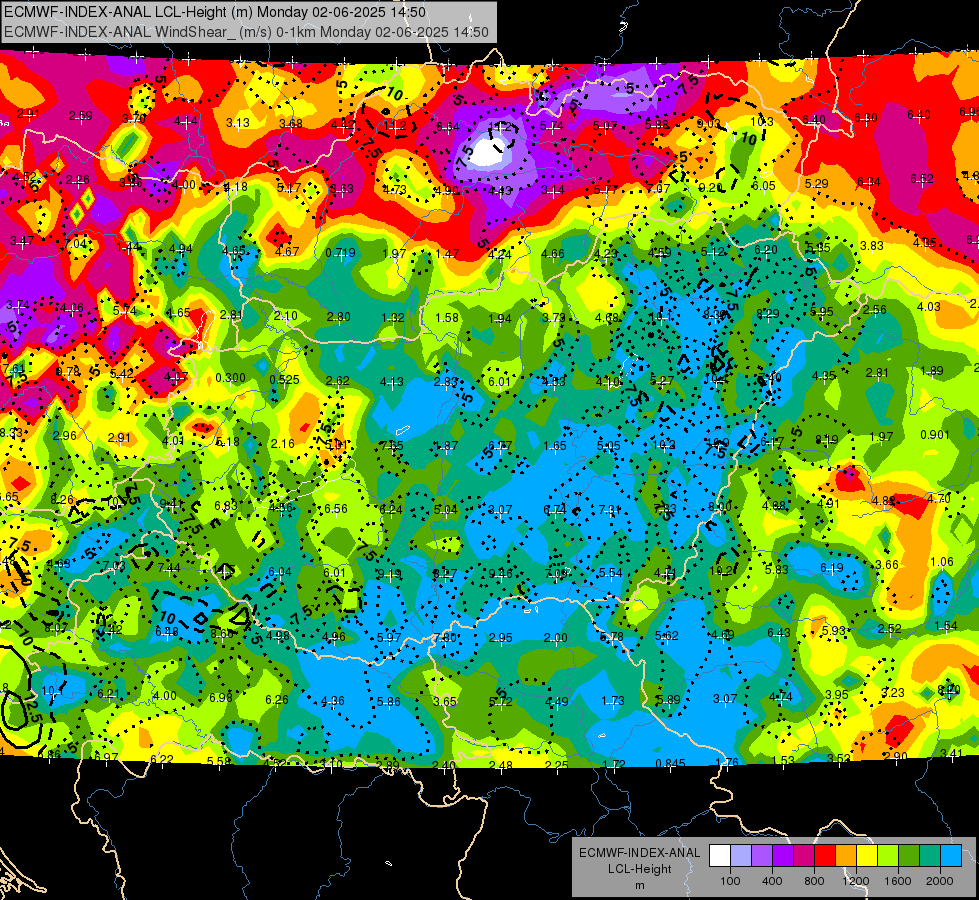Viewport: 979px width, 900px height.
Task: Click the wind shear value '6.56'
Action: pyautogui.click(x=336, y=509)
